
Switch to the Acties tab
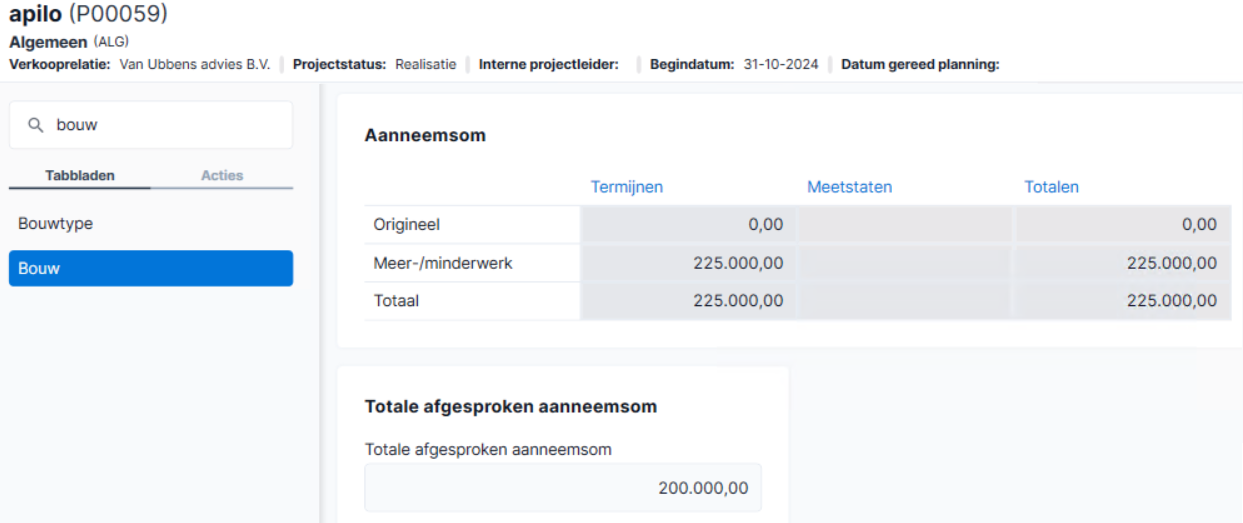222,175
